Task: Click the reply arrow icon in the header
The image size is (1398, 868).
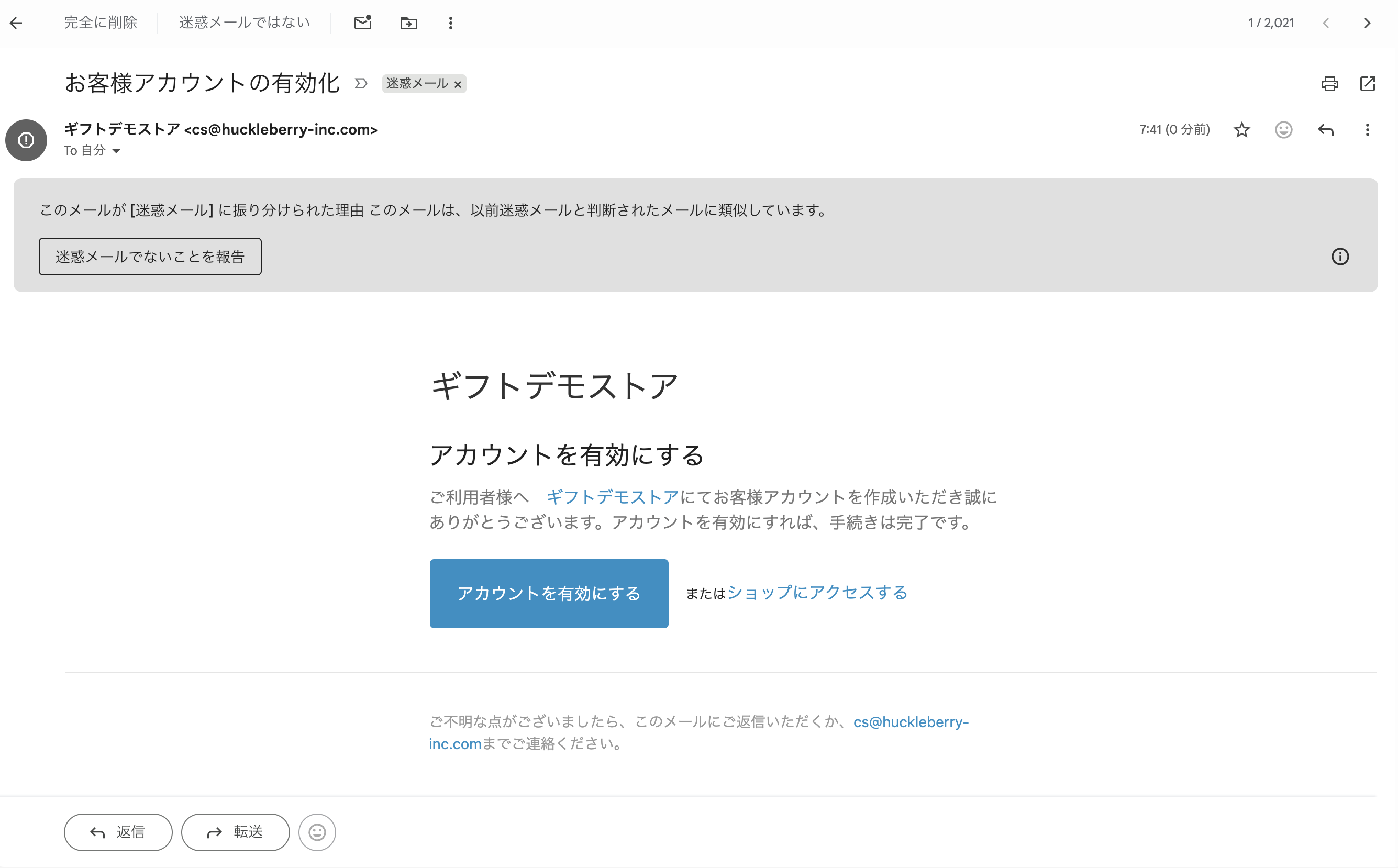Action: tap(1326, 130)
